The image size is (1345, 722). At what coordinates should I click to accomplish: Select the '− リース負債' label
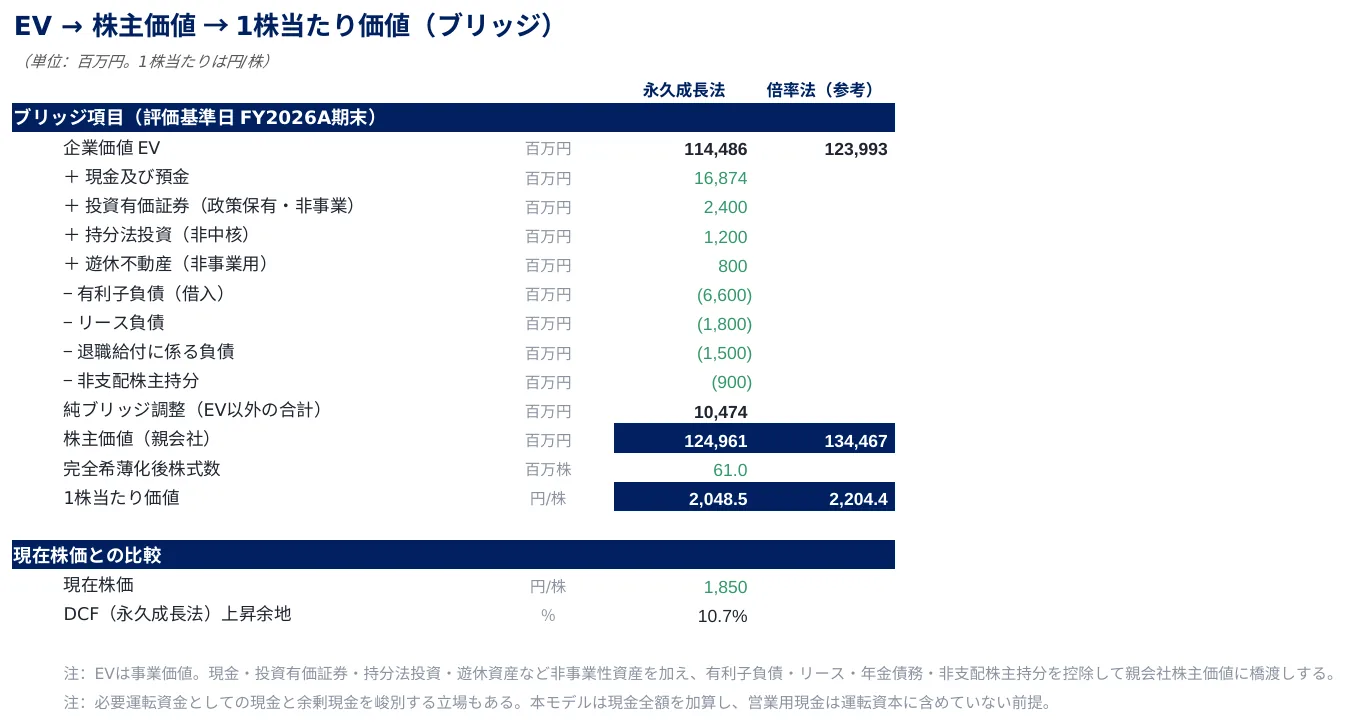(x=113, y=323)
